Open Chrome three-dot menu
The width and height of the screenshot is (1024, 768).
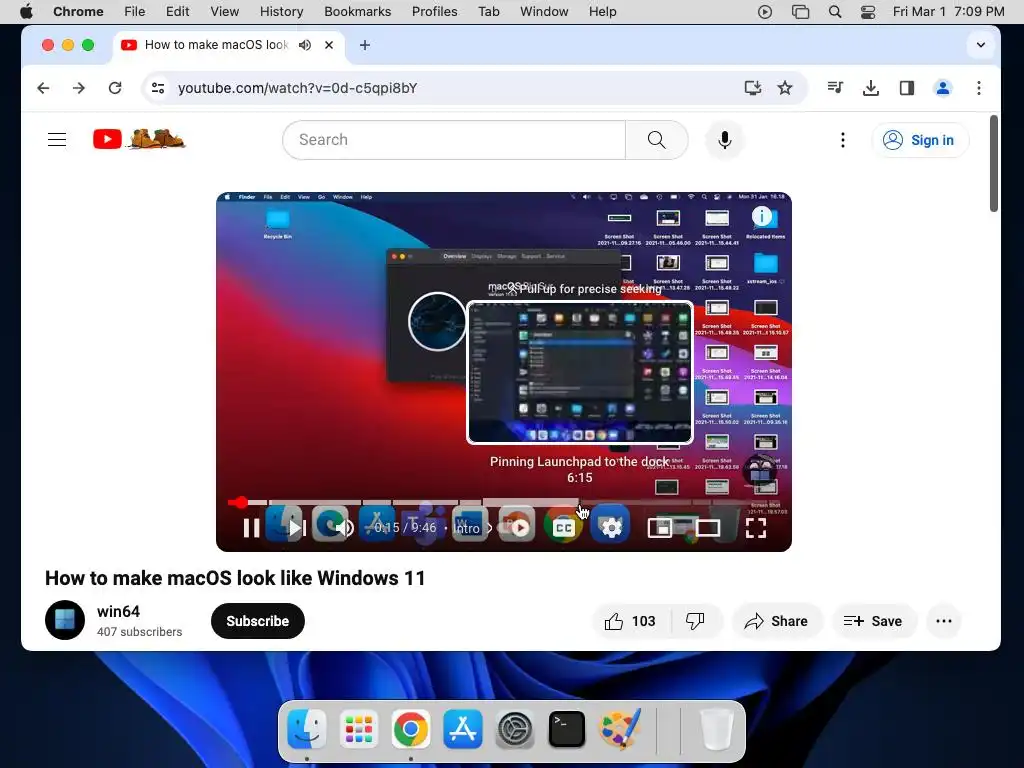[978, 88]
